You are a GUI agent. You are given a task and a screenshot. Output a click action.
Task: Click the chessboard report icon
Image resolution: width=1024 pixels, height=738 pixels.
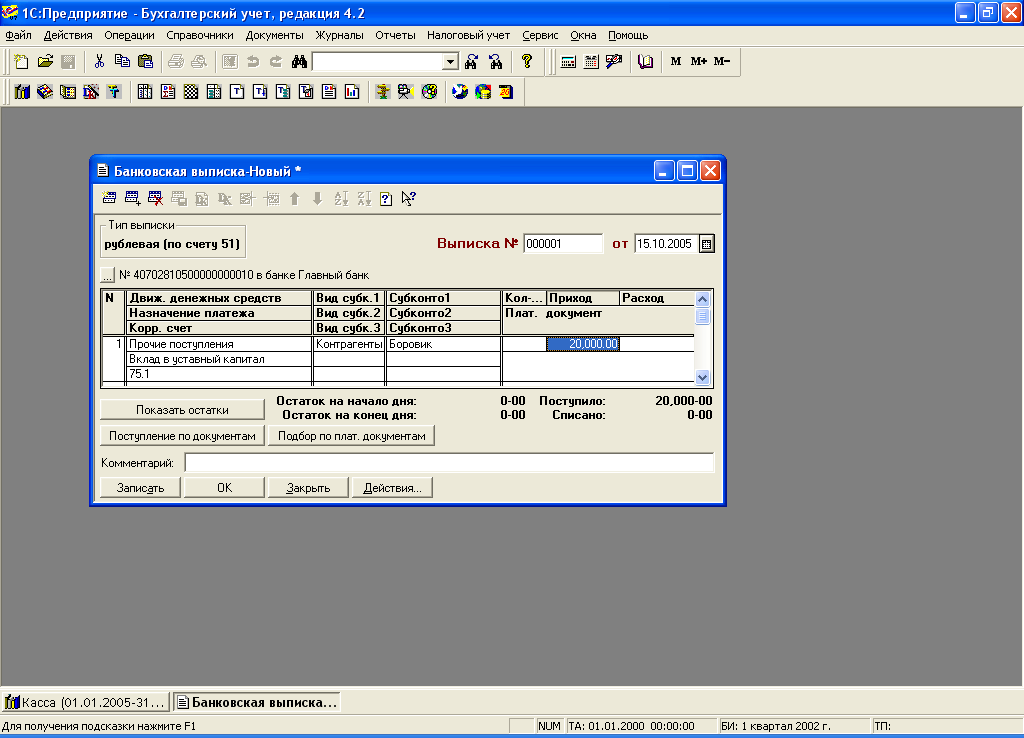191,92
